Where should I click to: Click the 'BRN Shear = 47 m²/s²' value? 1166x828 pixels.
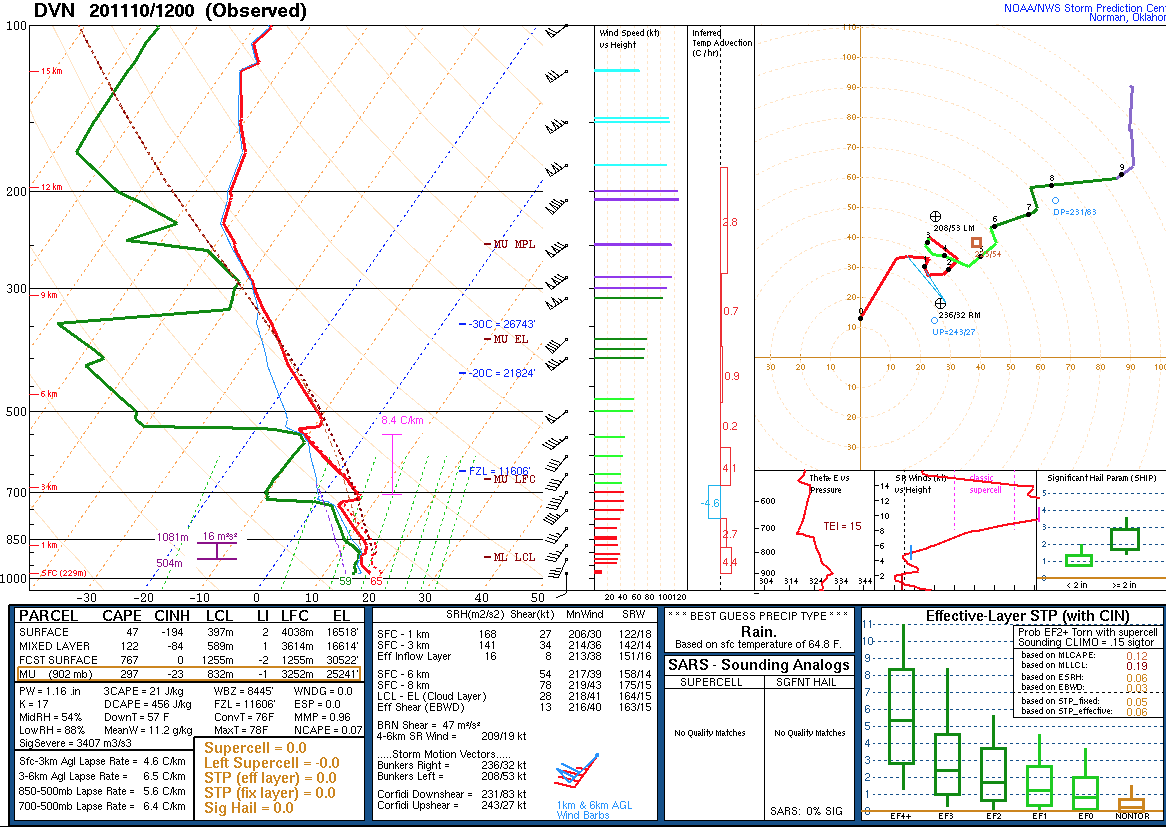coord(428,725)
